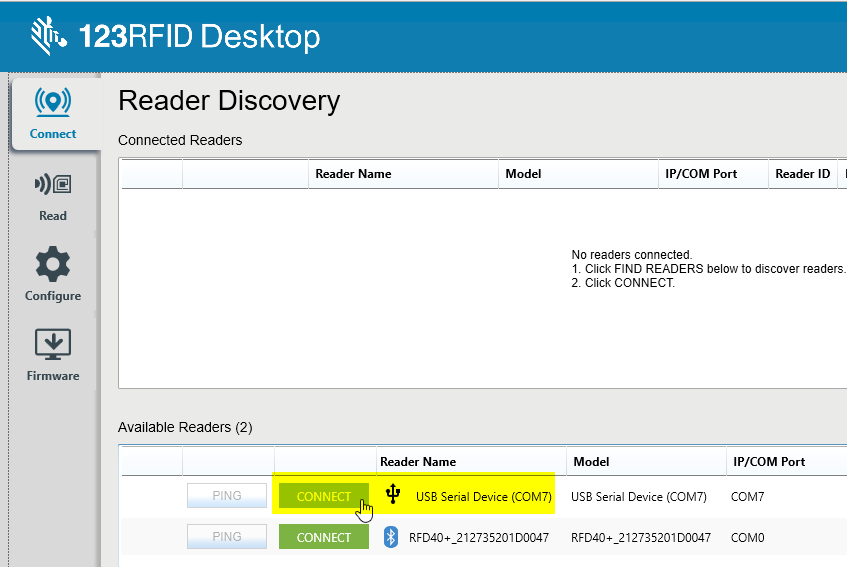
Task: Sort Available Readers by Reader Name header
Action: pos(418,462)
